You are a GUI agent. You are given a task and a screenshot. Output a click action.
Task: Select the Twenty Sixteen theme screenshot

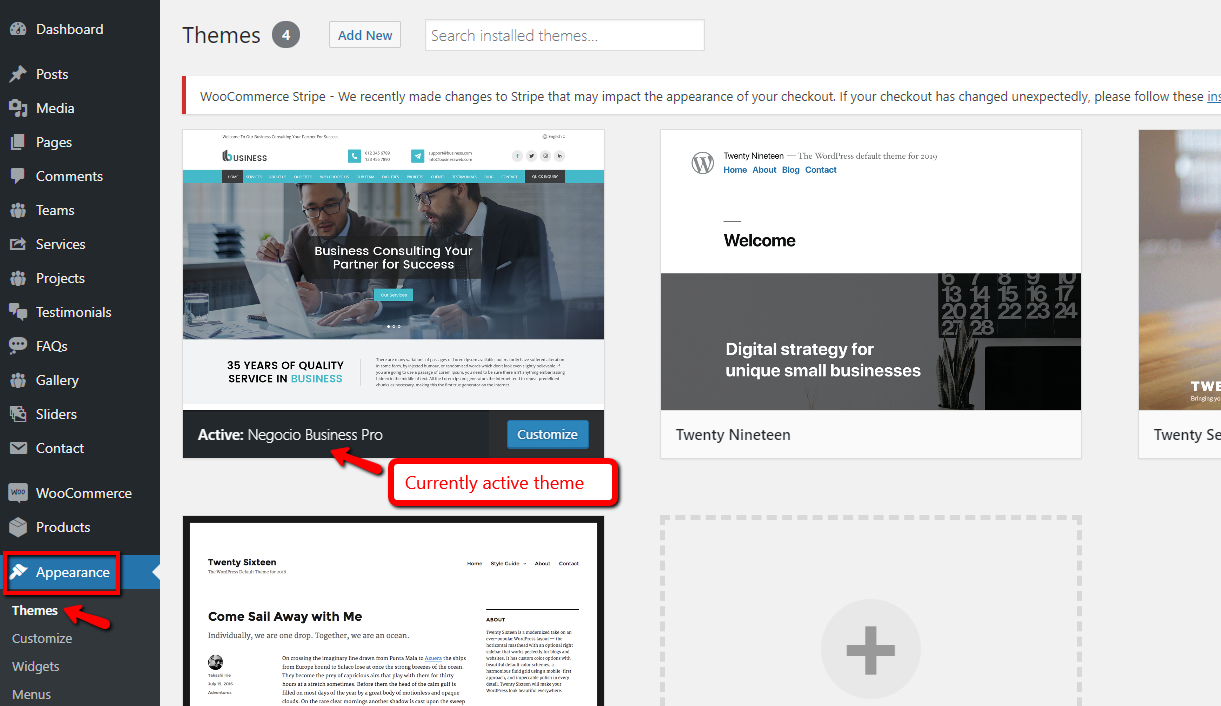(x=394, y=612)
